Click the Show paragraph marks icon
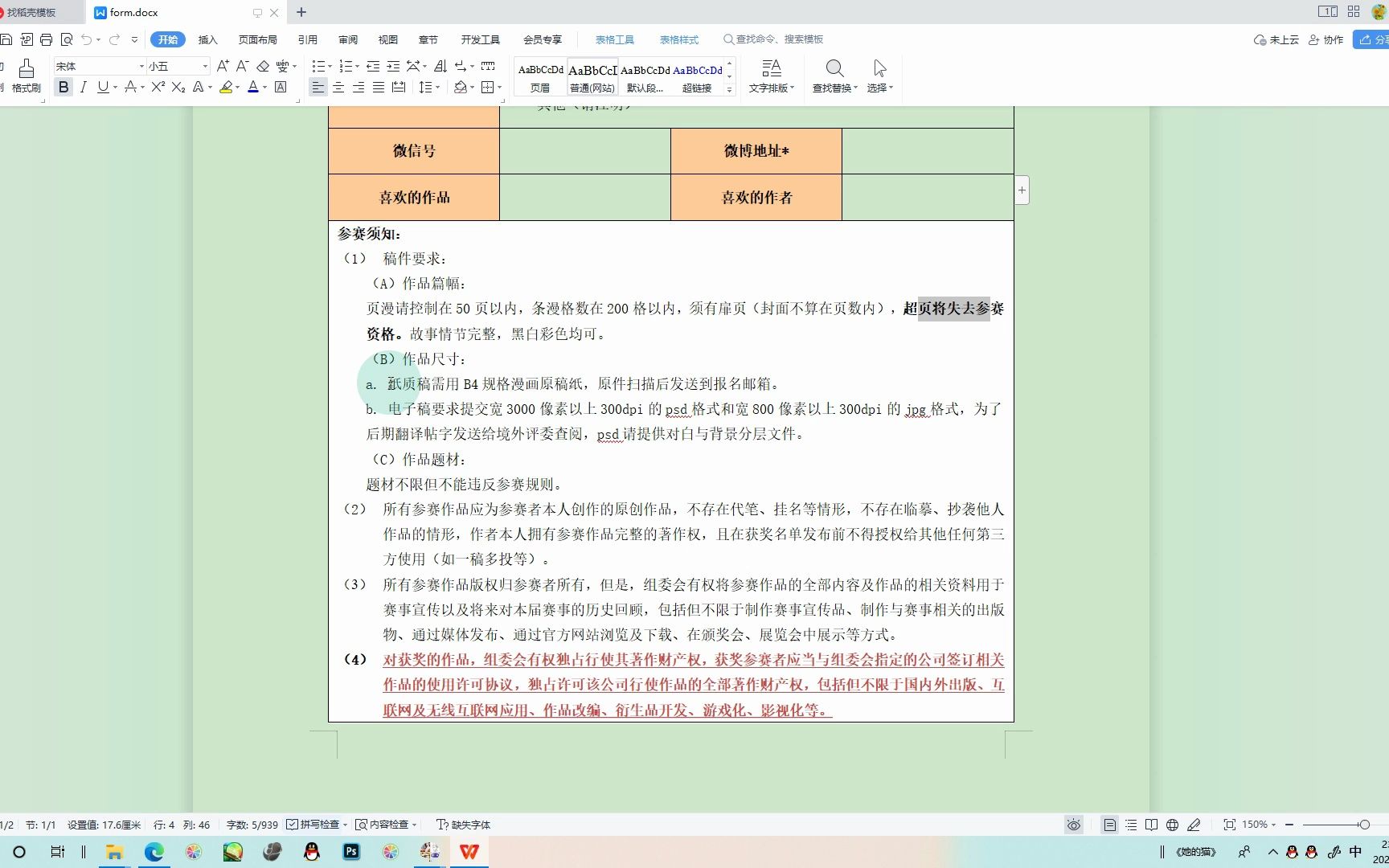 pos(461,66)
